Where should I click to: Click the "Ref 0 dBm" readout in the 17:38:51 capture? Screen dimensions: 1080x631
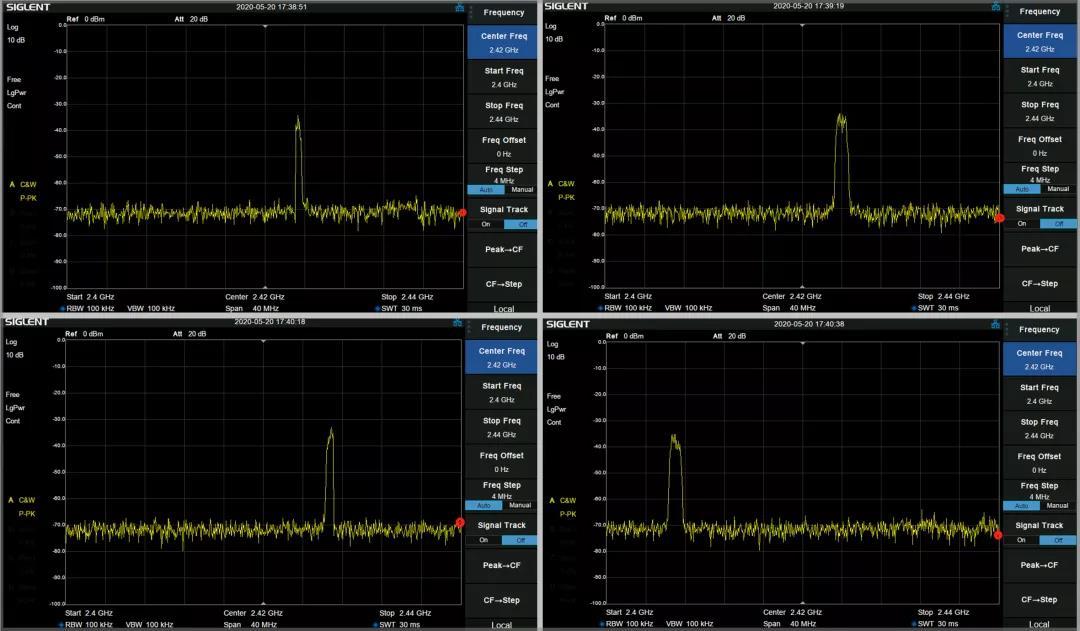point(85,19)
